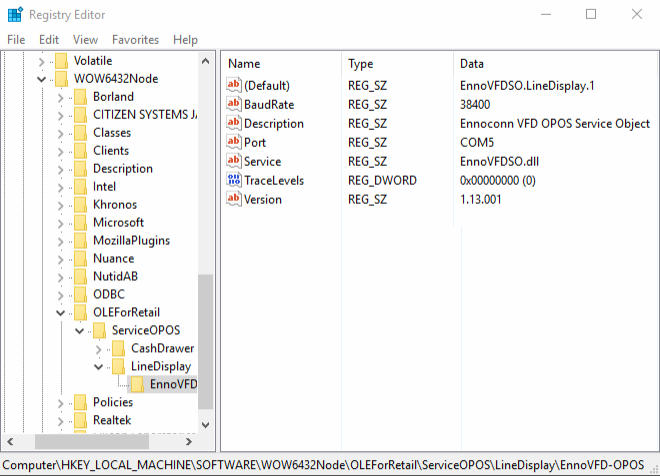Select the Port registry value icon
The image size is (660, 476).
(235, 143)
